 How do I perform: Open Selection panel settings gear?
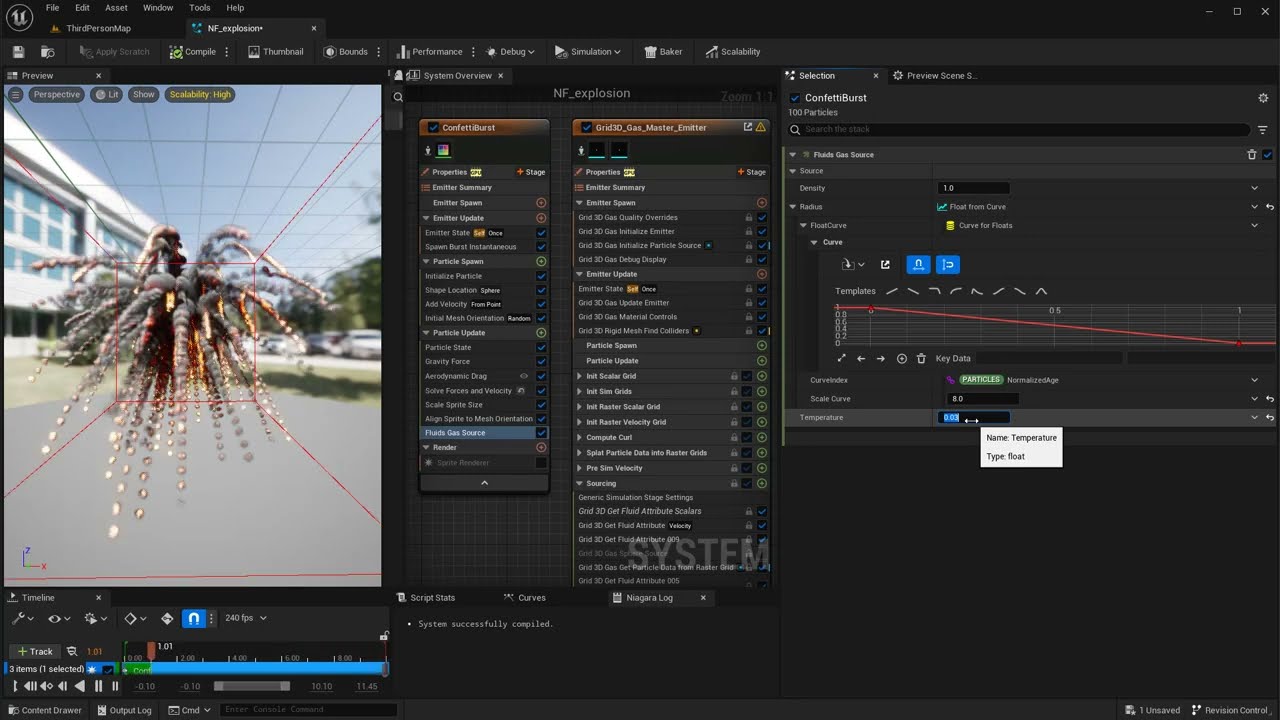pyautogui.click(x=1263, y=98)
